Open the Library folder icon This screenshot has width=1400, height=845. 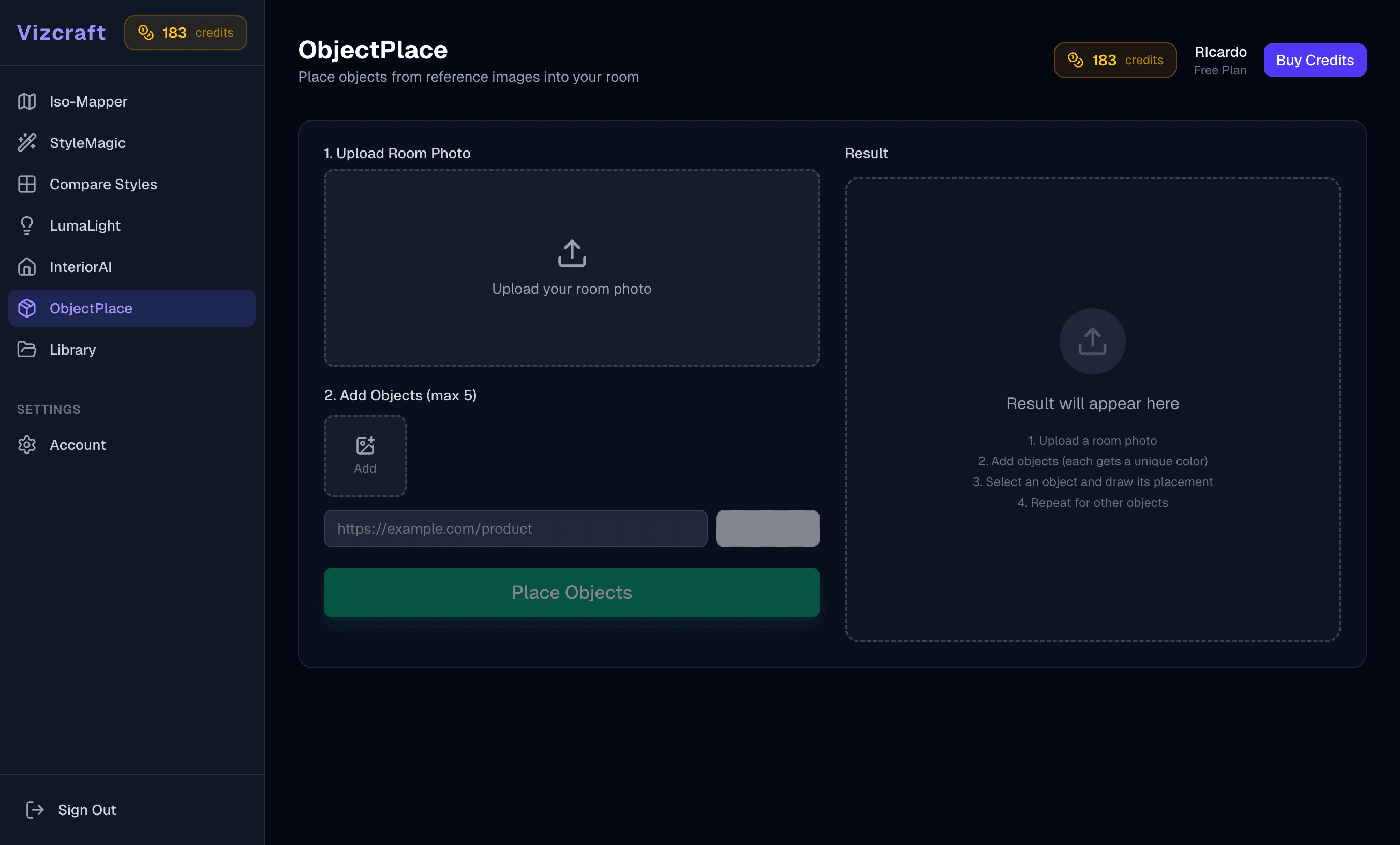(x=27, y=349)
